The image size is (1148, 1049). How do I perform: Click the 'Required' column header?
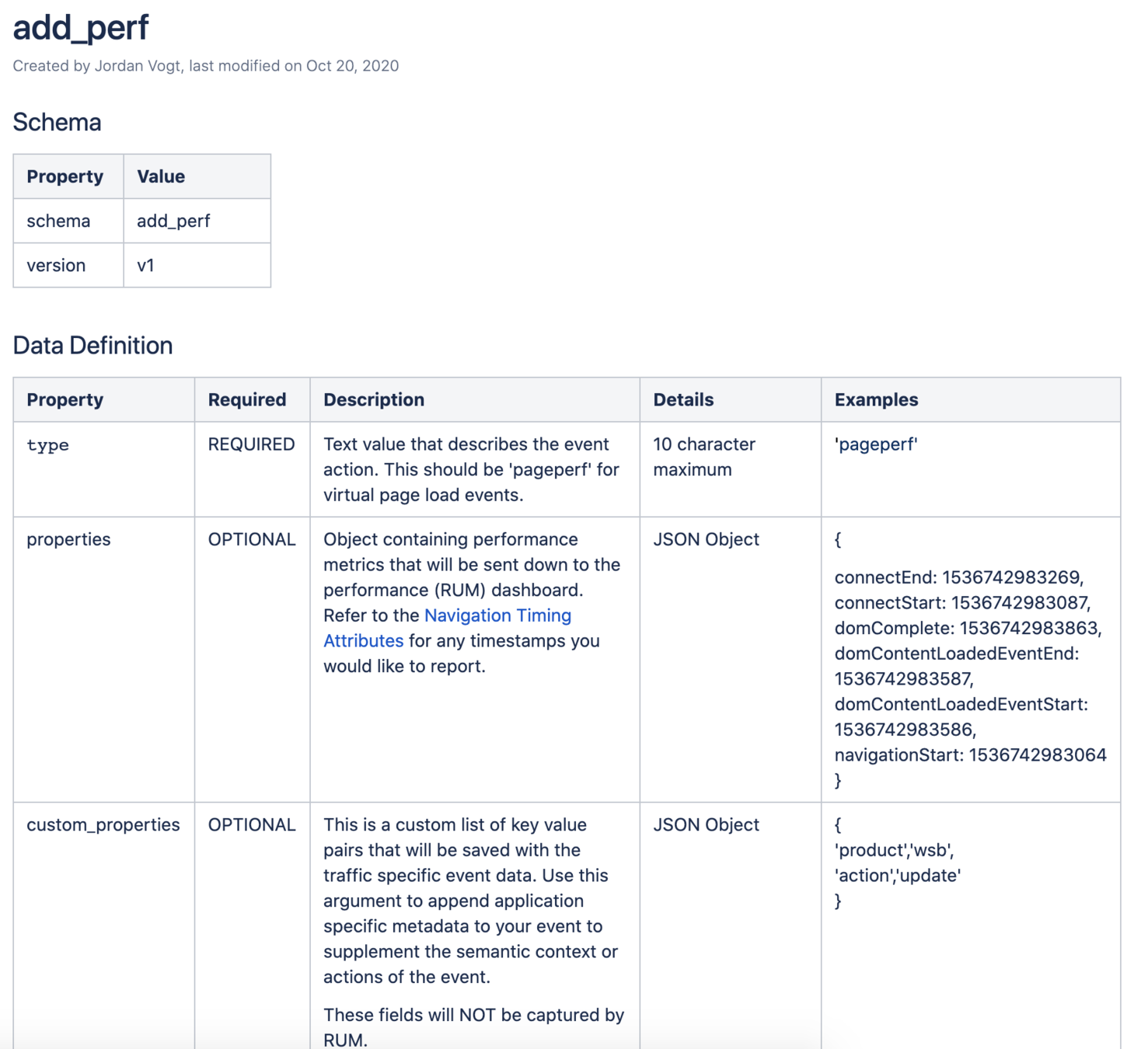[x=253, y=399]
